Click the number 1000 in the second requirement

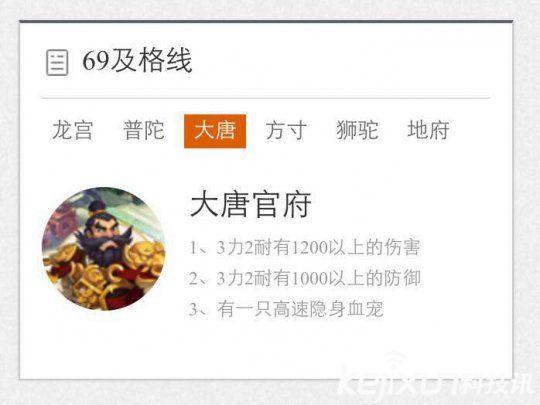coord(309,278)
